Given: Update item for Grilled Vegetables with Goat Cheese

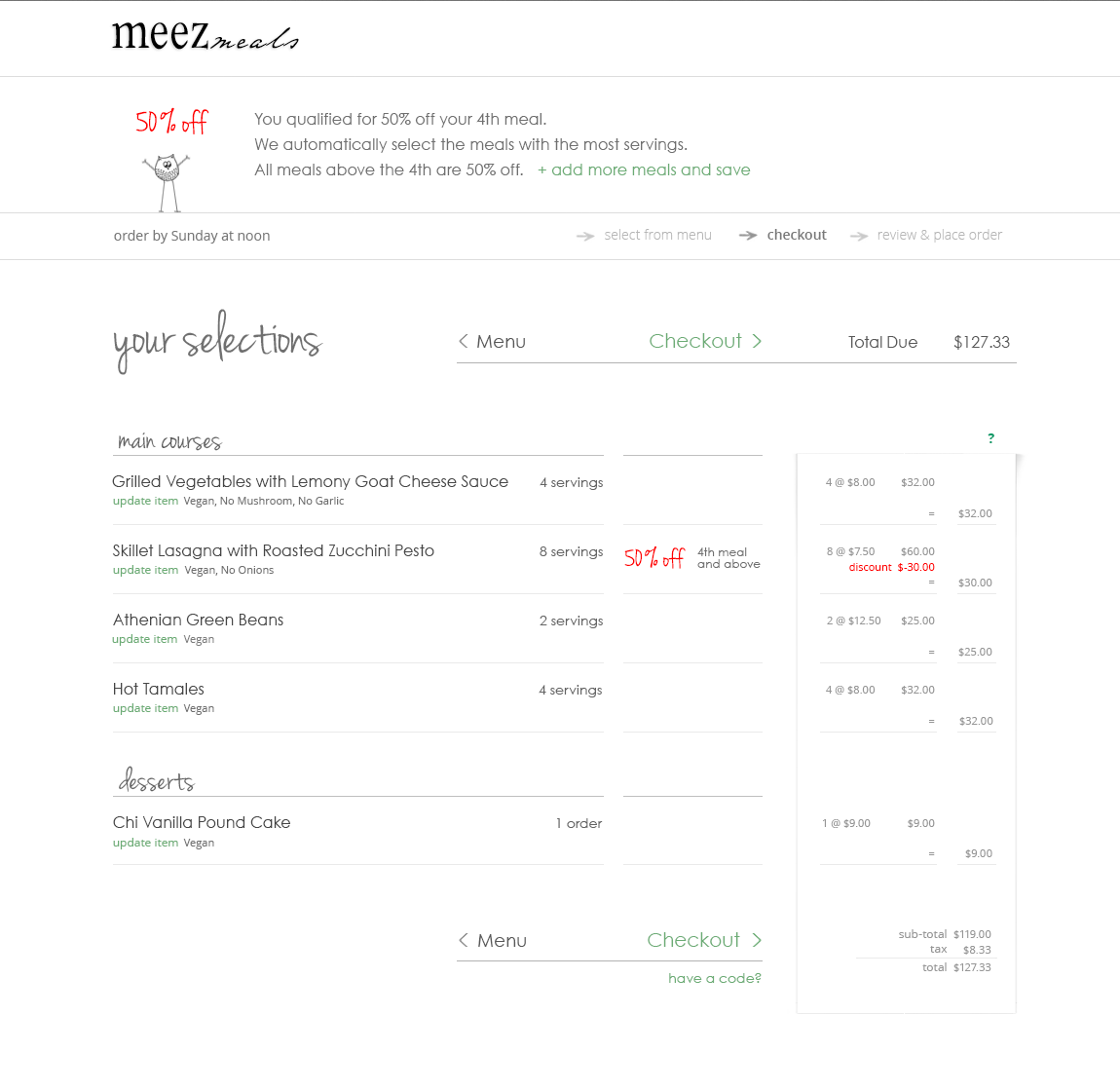Looking at the screenshot, I should (x=145, y=501).
